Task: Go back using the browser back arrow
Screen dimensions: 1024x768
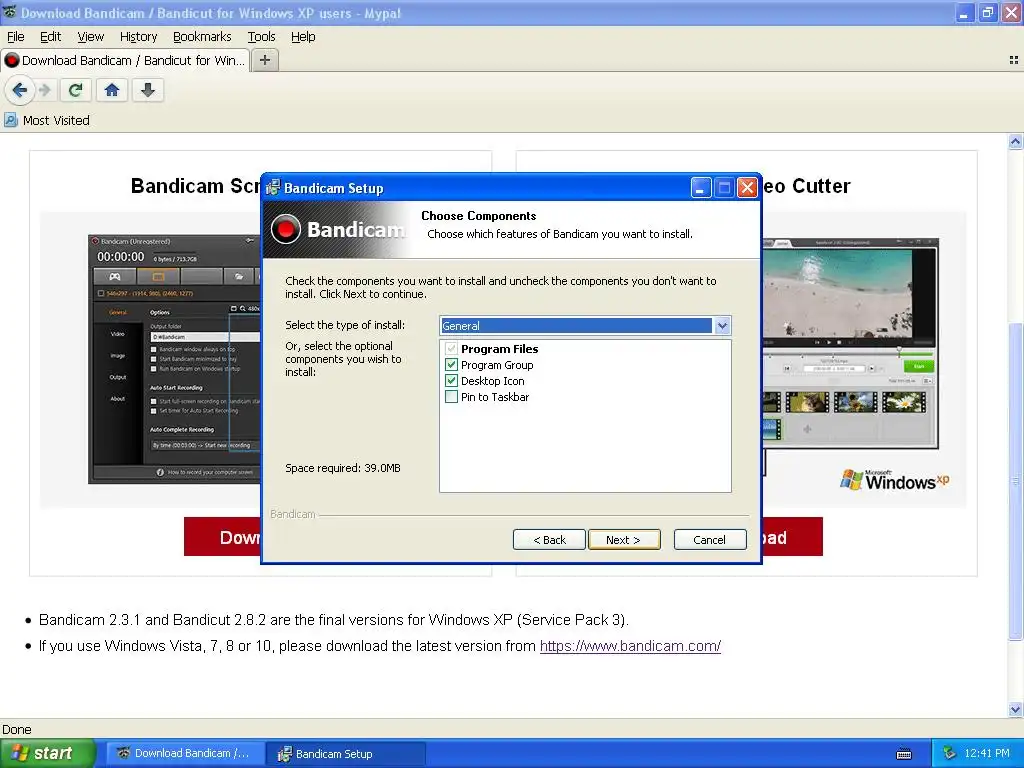Action: [x=20, y=90]
